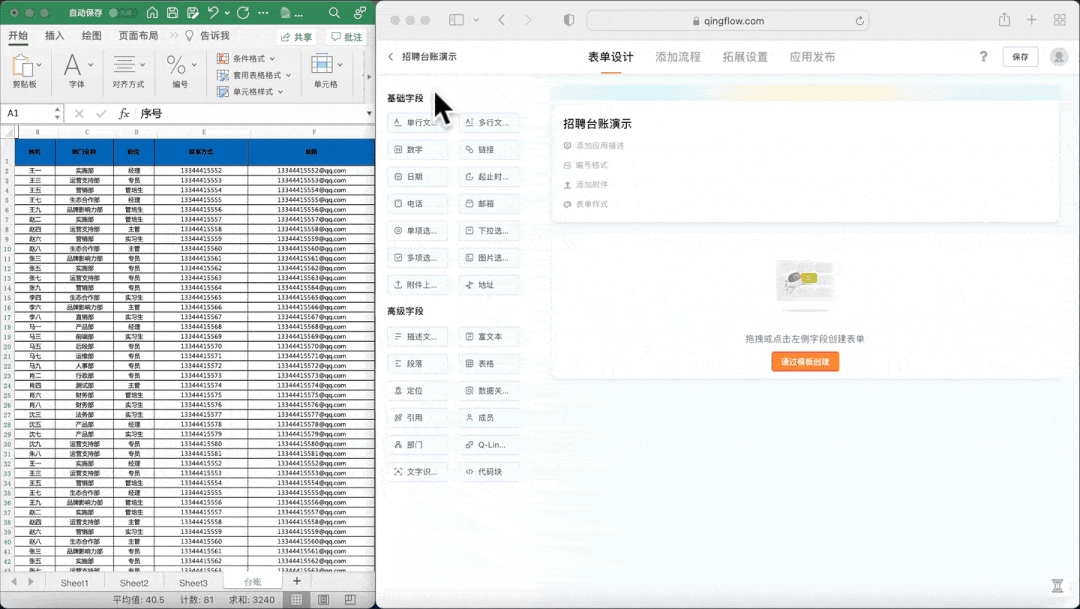Show more ribbon tabs with double chevron

click(x=174, y=36)
